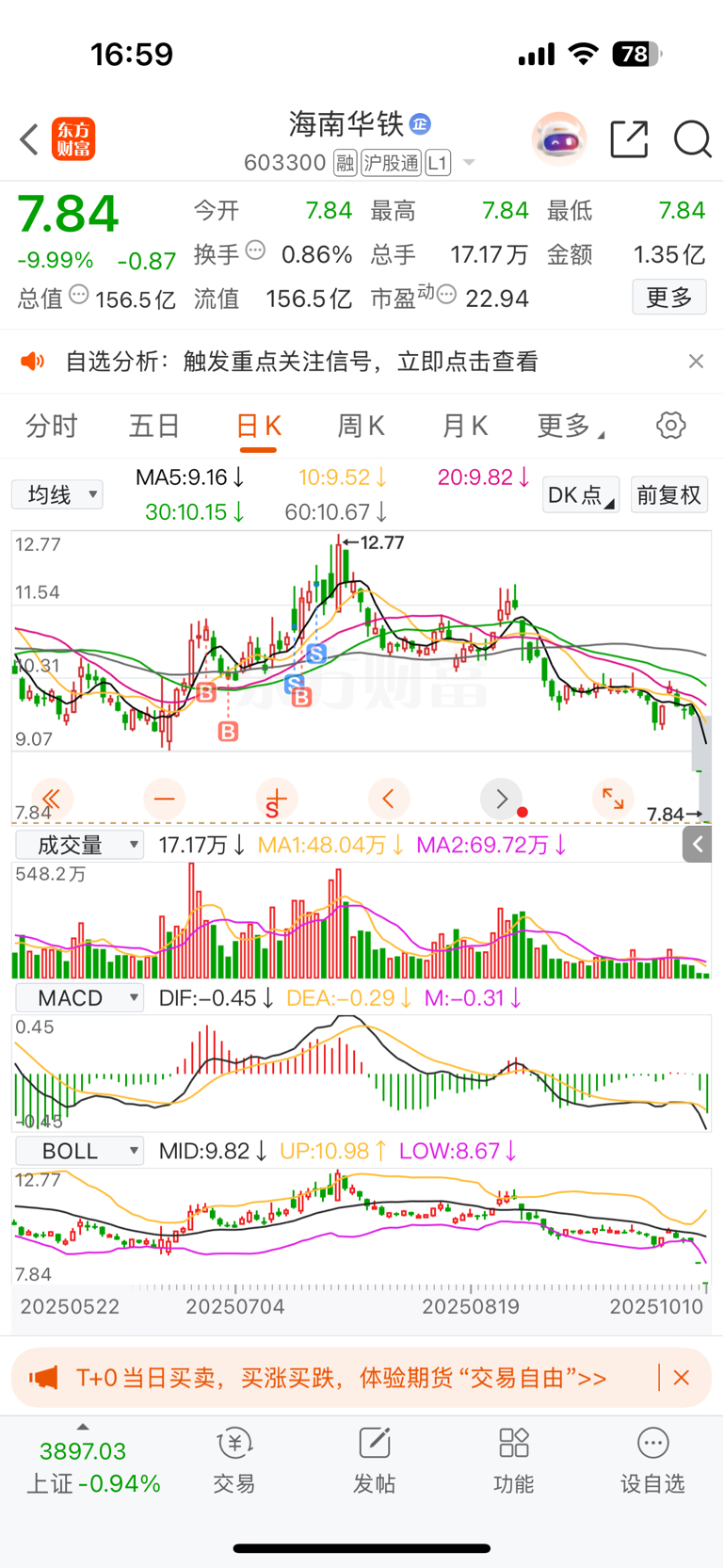Viewport: 724px width, 1568px height.
Task: Tap the orange speaker announcement icon
Action: coord(33,362)
